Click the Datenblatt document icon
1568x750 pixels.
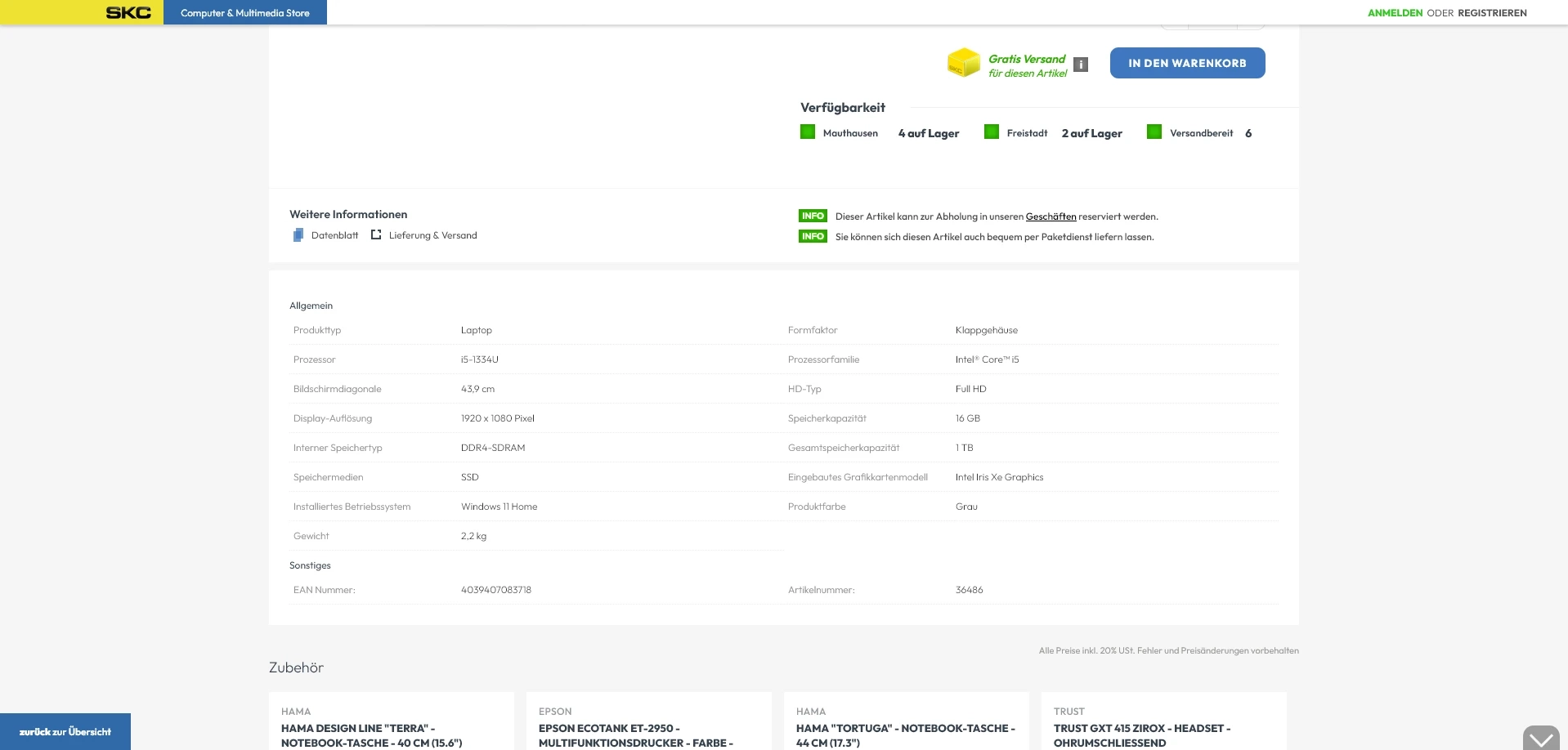(298, 235)
